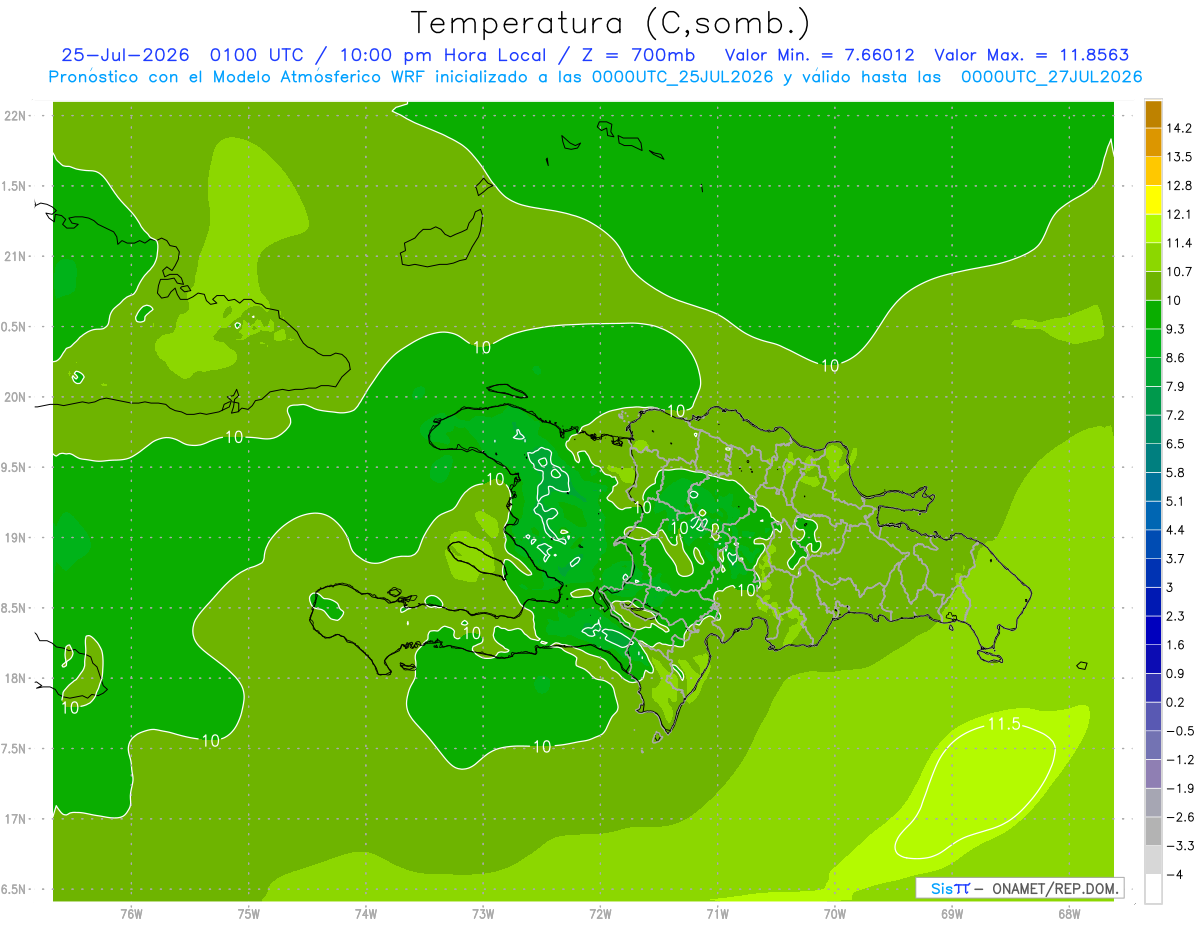Click the "0100 UTC" time label
The height and width of the screenshot is (927, 1200).
[257, 55]
